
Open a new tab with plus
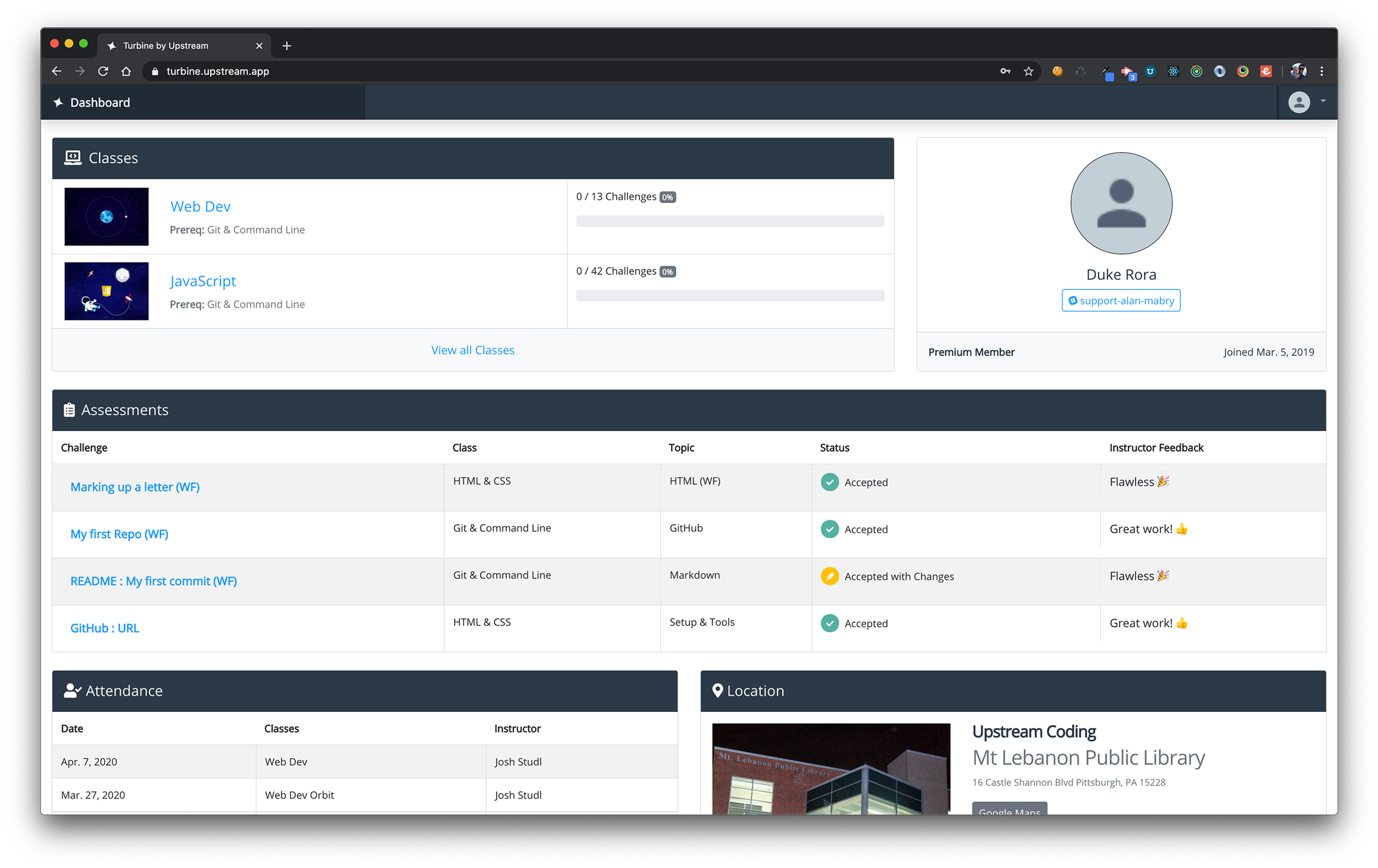[287, 46]
